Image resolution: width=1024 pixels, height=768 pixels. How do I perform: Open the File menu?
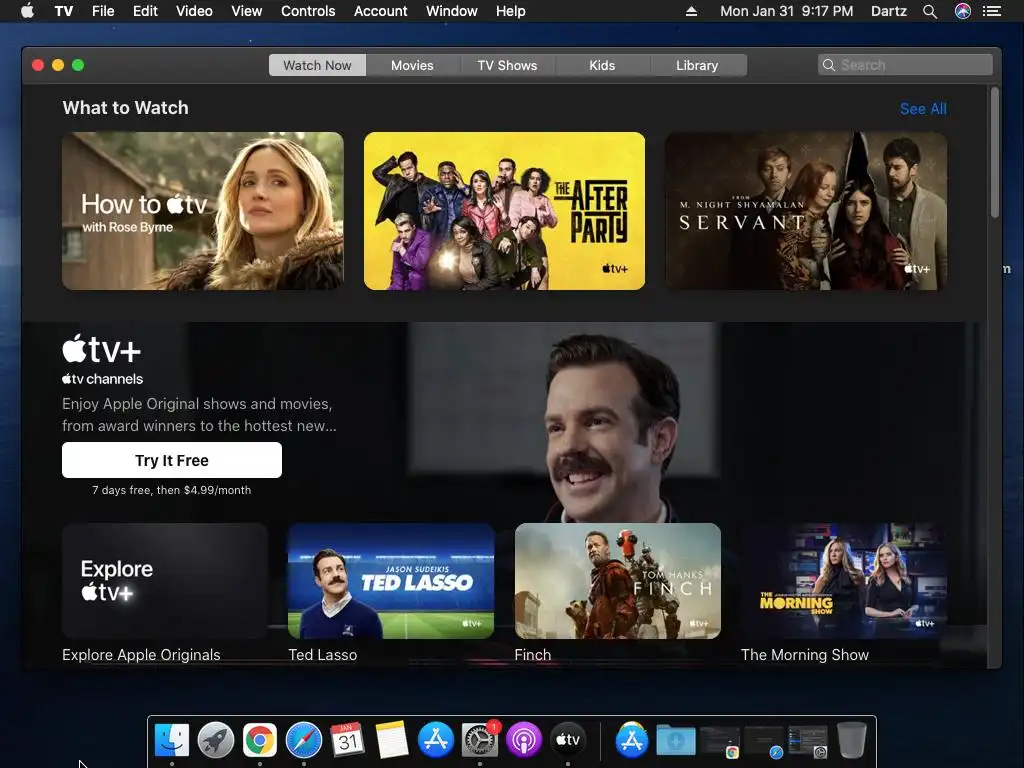coord(103,11)
